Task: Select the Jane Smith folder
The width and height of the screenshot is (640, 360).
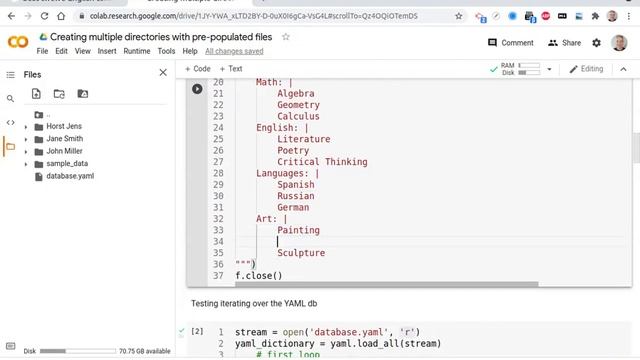Action: [64, 139]
